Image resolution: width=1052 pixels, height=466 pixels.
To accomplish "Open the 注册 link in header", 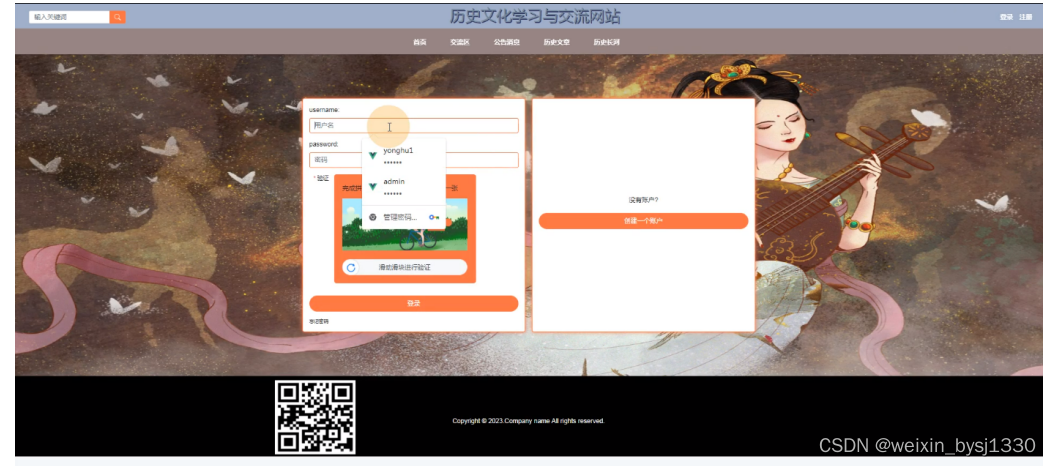I will click(1026, 17).
